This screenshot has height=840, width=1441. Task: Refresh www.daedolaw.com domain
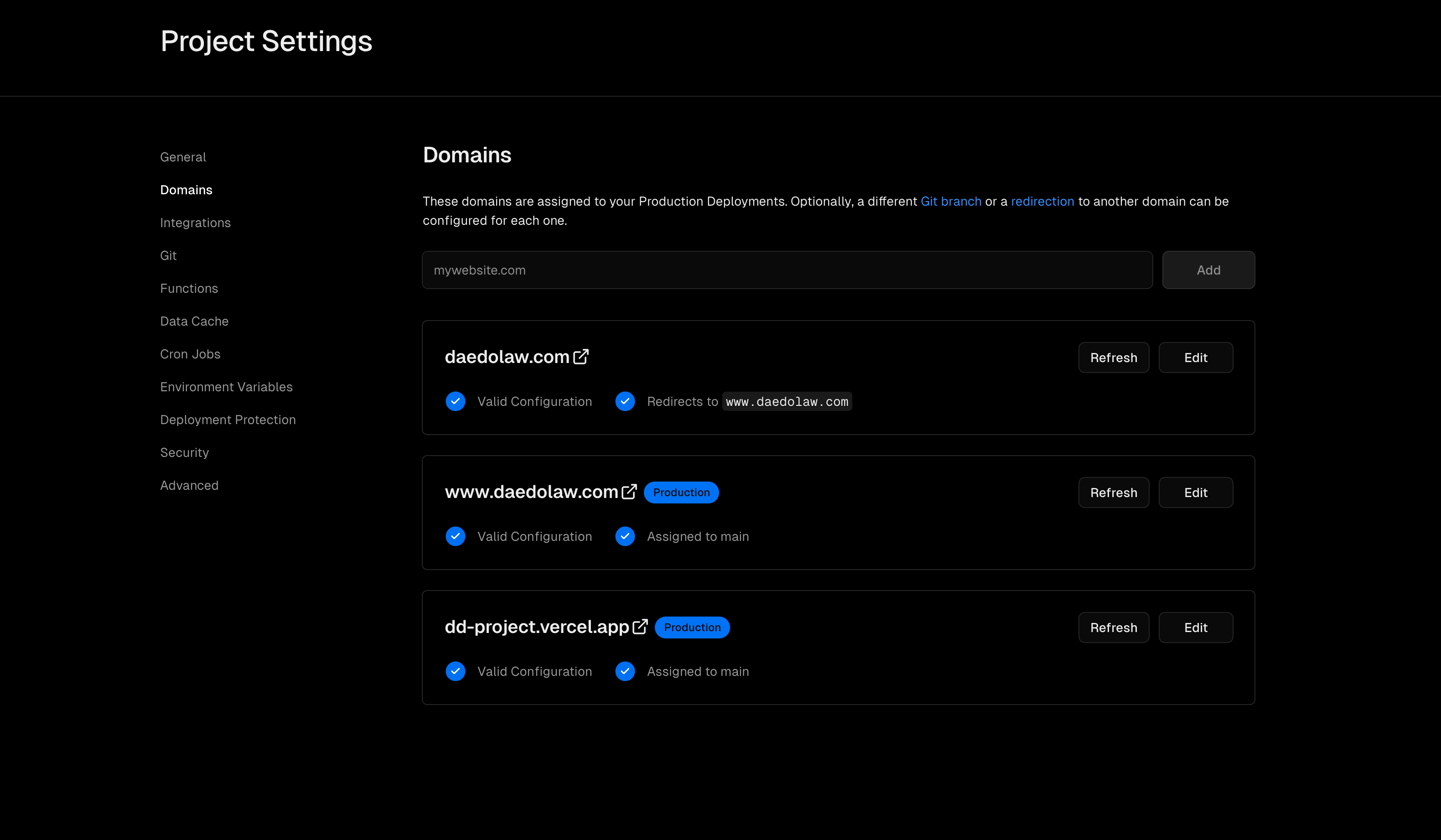tap(1114, 493)
